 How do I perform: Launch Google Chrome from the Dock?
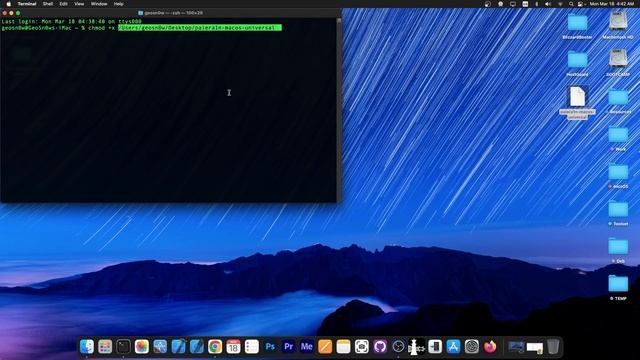click(x=215, y=347)
